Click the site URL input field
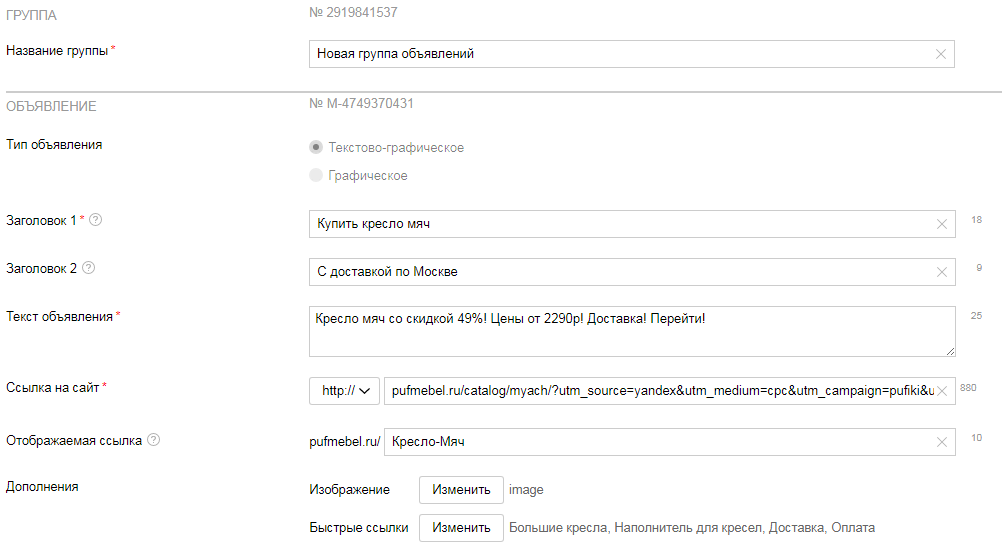This screenshot has height=547, width=1002. [670, 391]
